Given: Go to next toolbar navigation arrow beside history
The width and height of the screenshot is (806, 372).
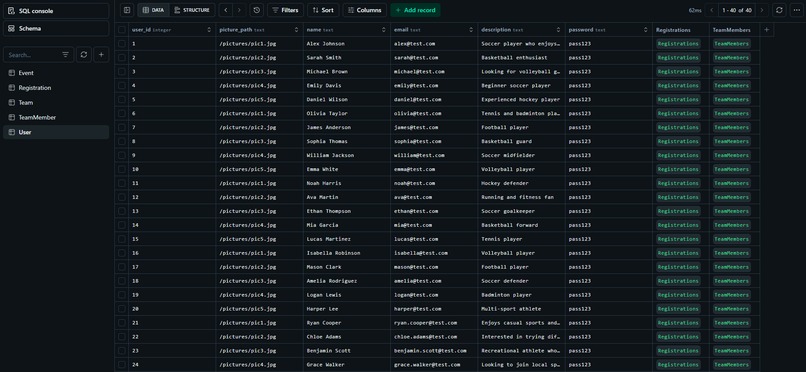Looking at the screenshot, I should pyautogui.click(x=239, y=10).
